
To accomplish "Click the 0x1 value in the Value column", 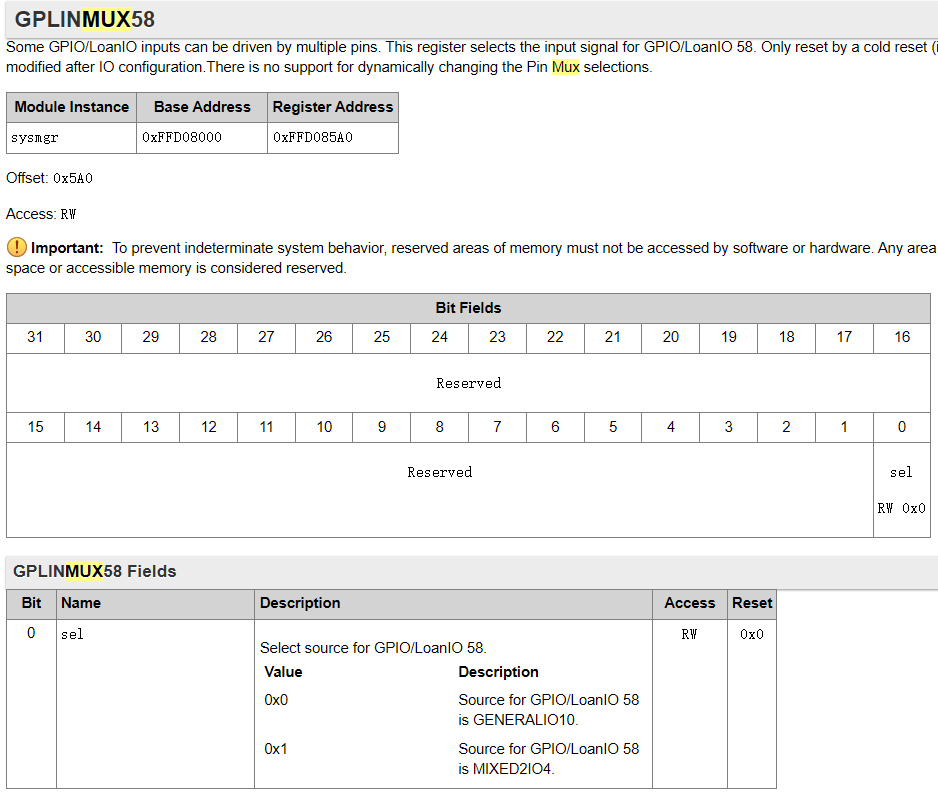I will tap(276, 749).
